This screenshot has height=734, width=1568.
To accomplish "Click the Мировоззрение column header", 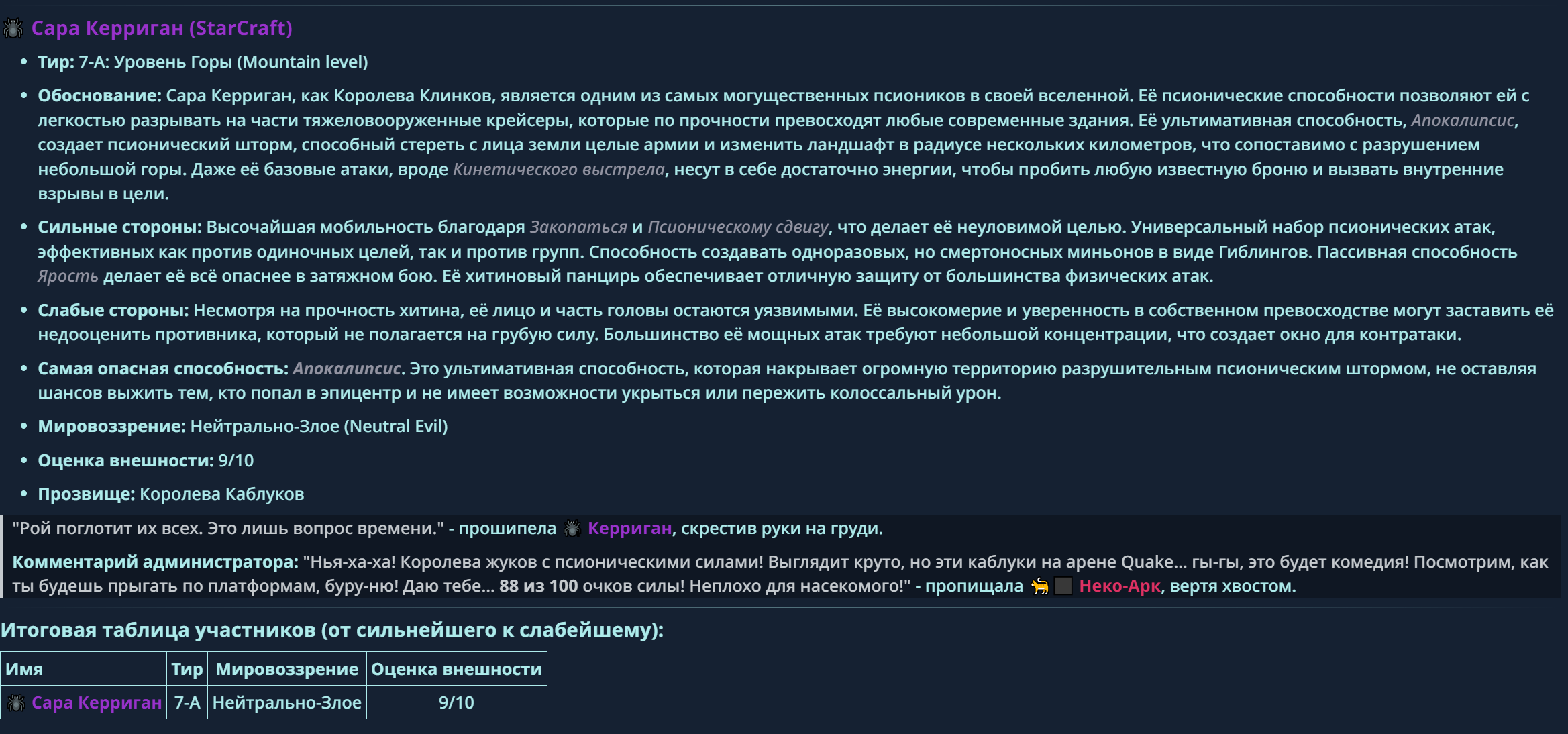I will tap(287, 669).
